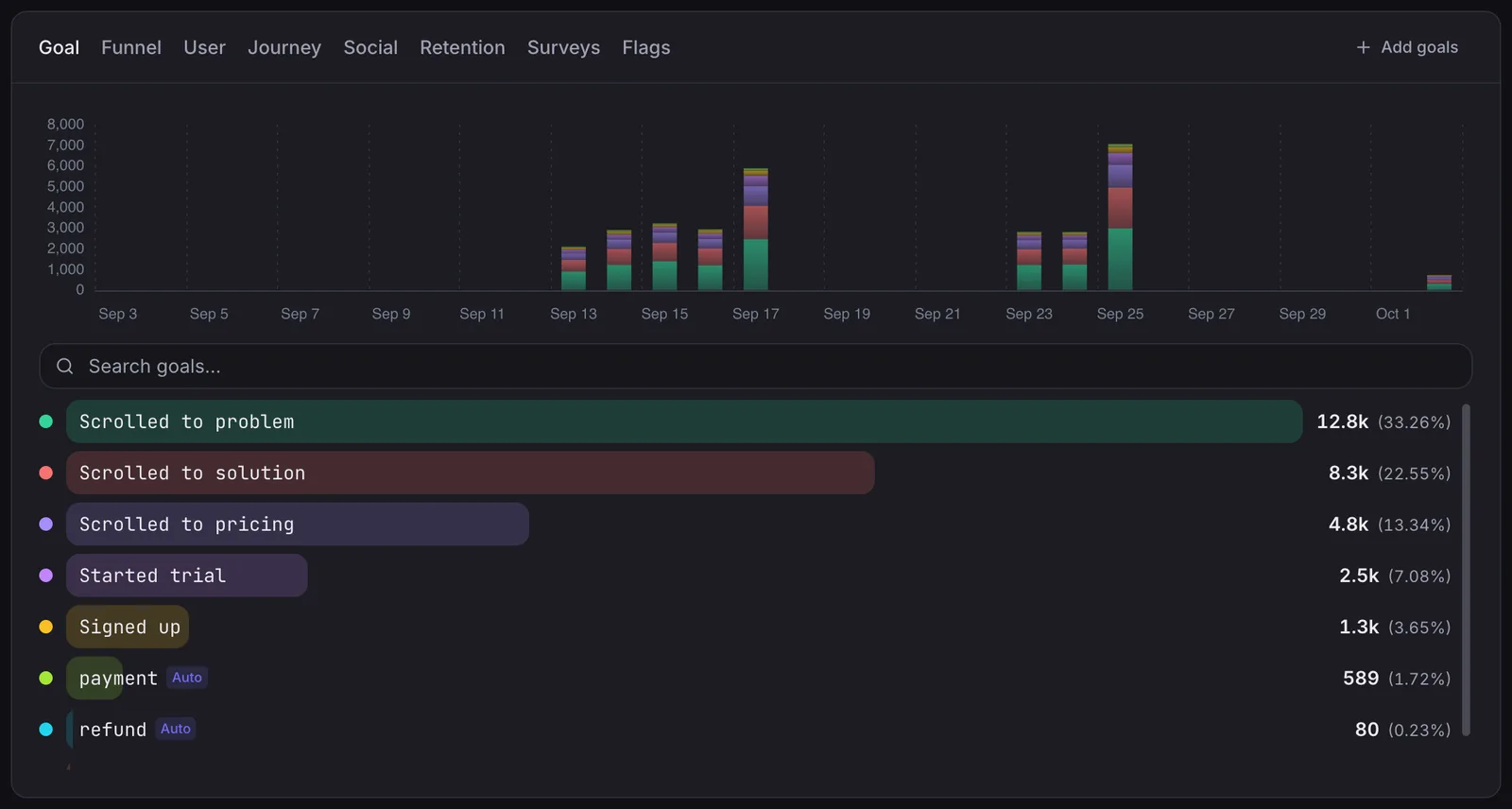Click the 4.8k value for Scrolled to pricing
The width and height of the screenshot is (1512, 809).
click(x=1349, y=524)
